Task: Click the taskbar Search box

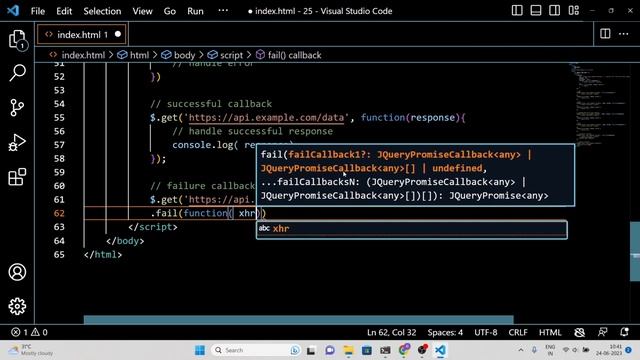Action: tap(256, 350)
